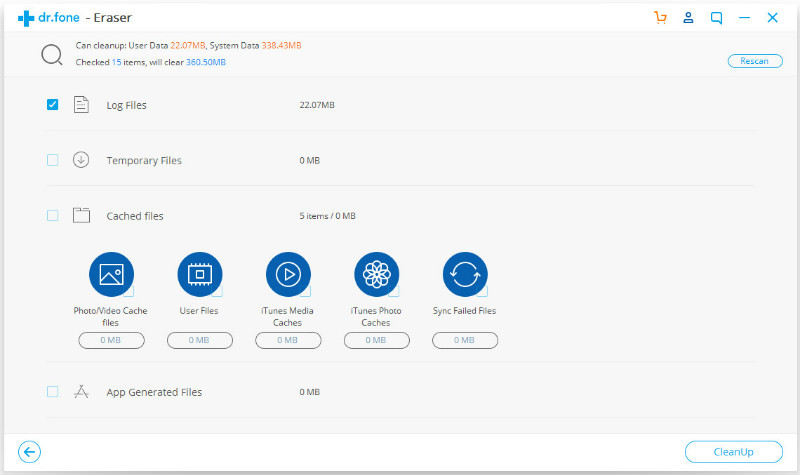Image resolution: width=800 pixels, height=475 pixels.
Task: Check the Cached files checkbox
Action: coord(53,215)
